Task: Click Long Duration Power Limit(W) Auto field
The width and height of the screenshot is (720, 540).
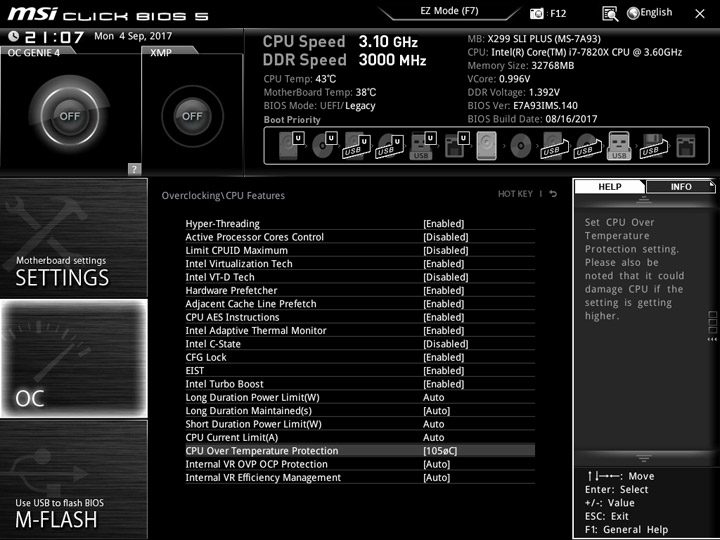Action: pos(433,397)
